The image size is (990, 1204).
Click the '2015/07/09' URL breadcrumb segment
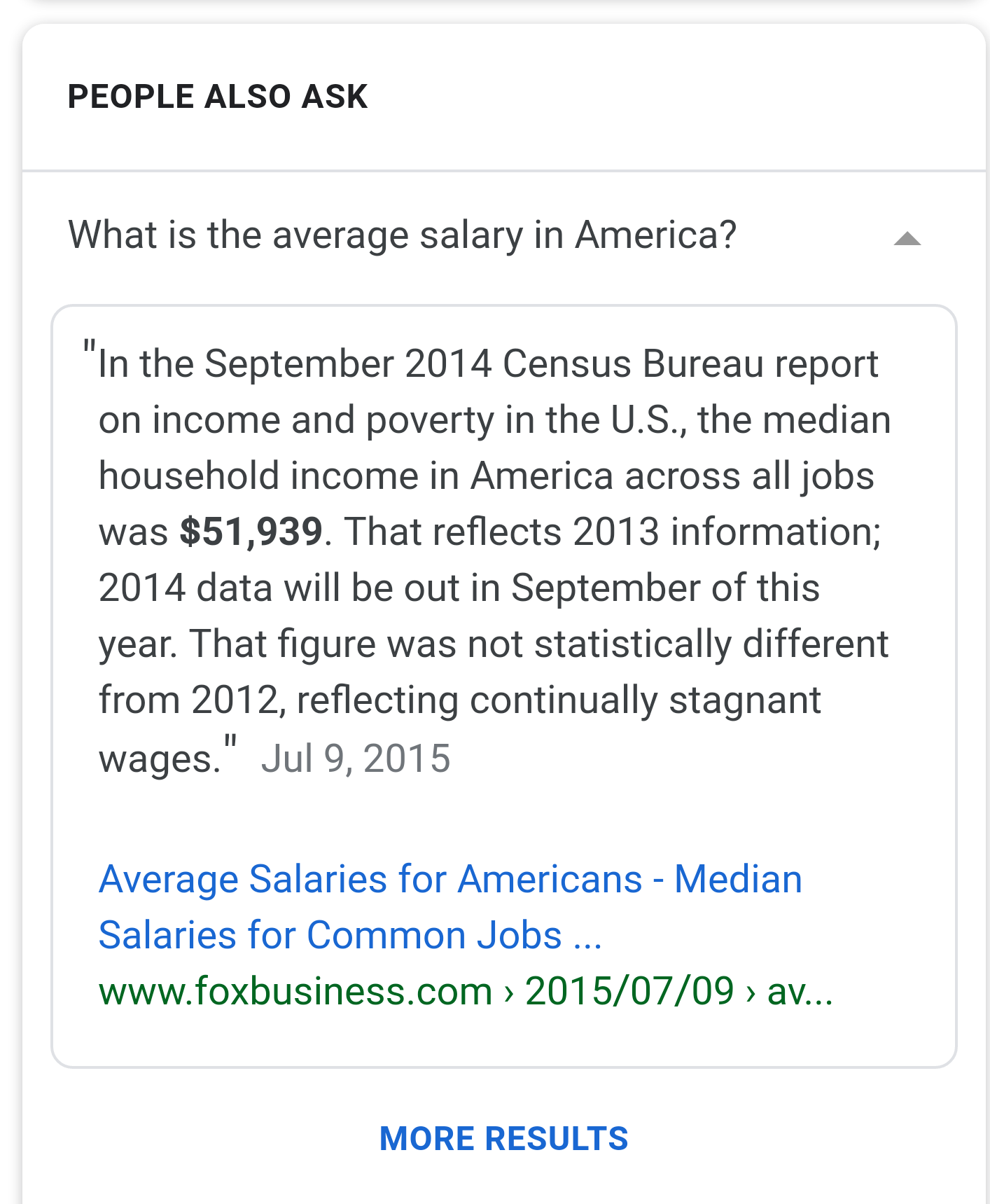tap(629, 991)
